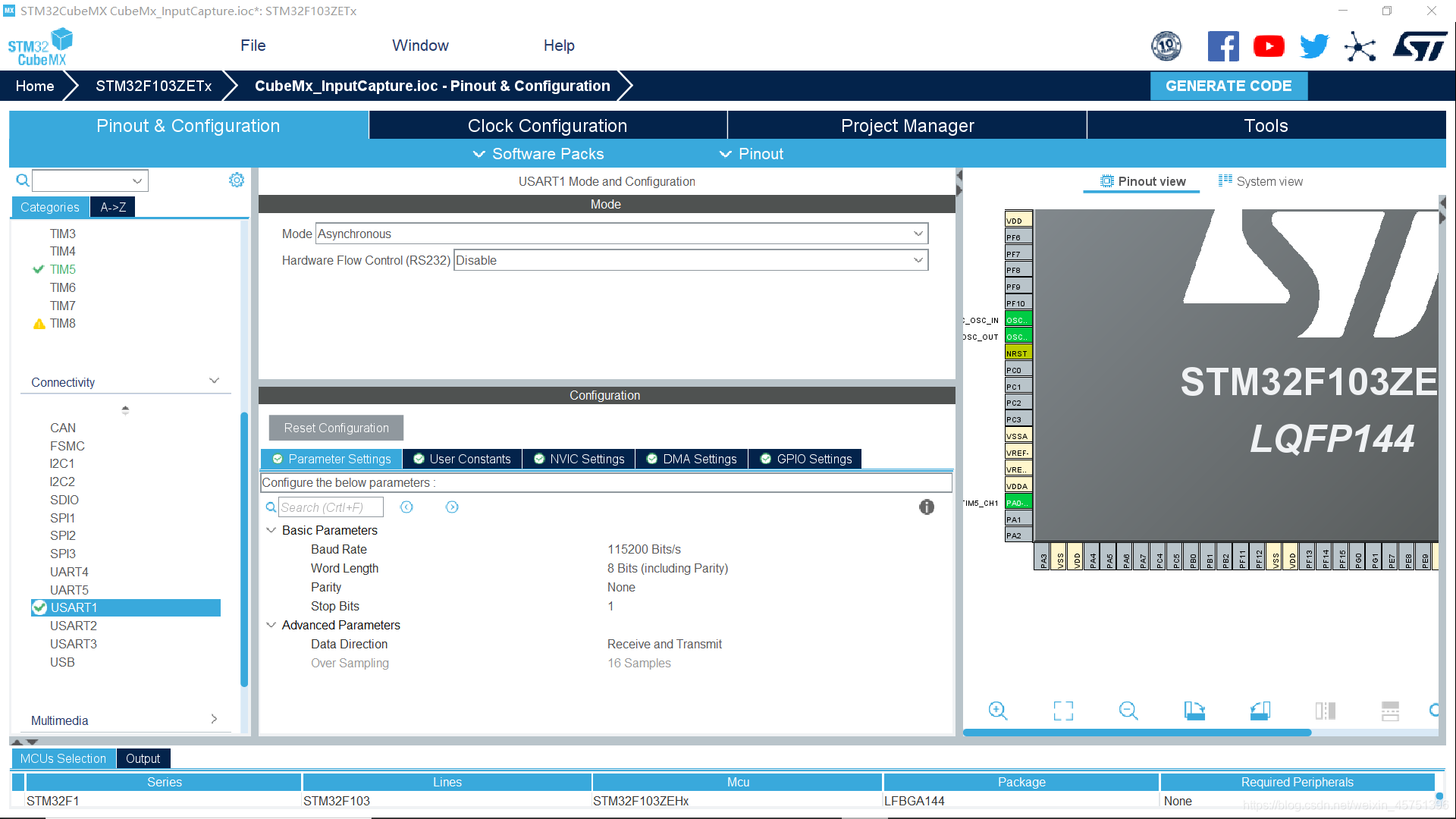Go to next parameter search result
1456x819 pixels.
click(x=452, y=507)
